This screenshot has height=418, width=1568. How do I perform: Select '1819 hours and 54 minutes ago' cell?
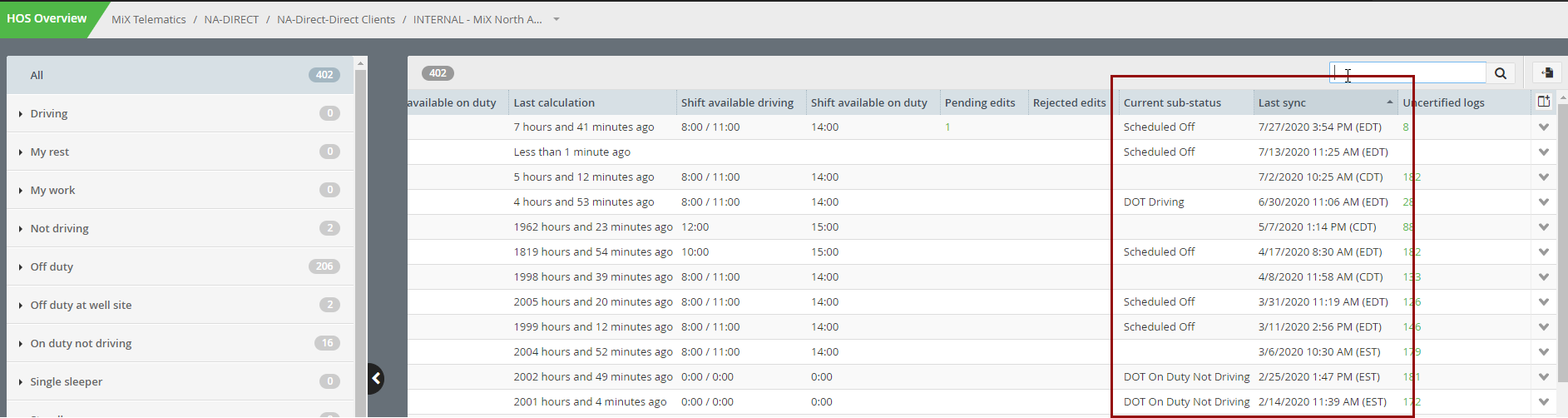[x=591, y=252]
